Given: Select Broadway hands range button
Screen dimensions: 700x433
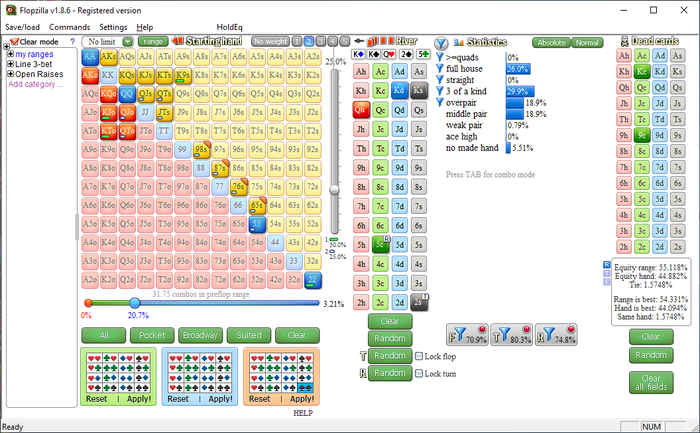Looking at the screenshot, I should [x=200, y=335].
